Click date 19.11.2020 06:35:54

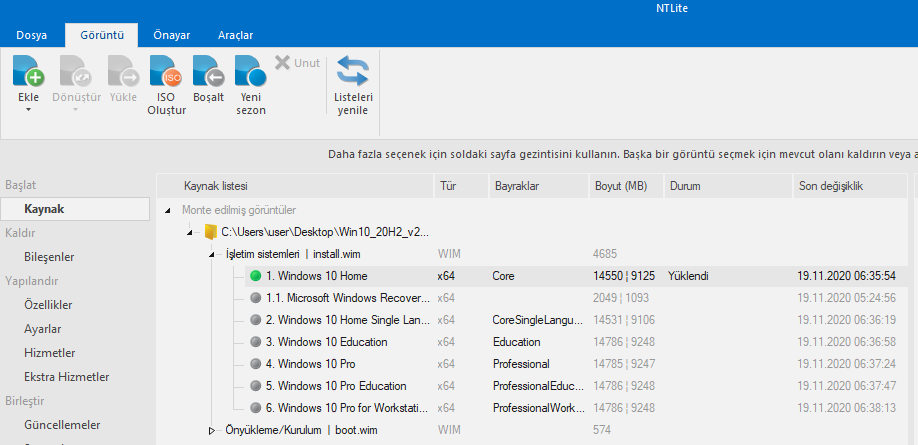(x=847, y=276)
